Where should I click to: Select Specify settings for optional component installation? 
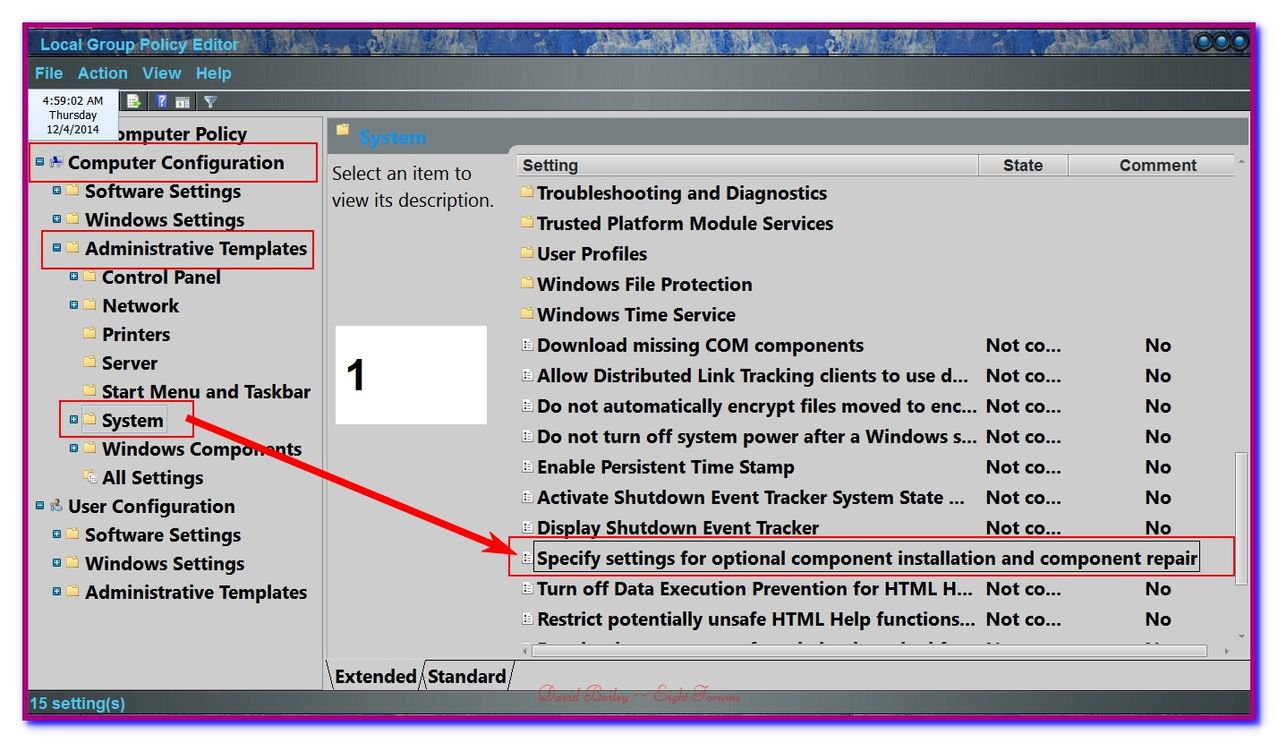click(x=867, y=558)
